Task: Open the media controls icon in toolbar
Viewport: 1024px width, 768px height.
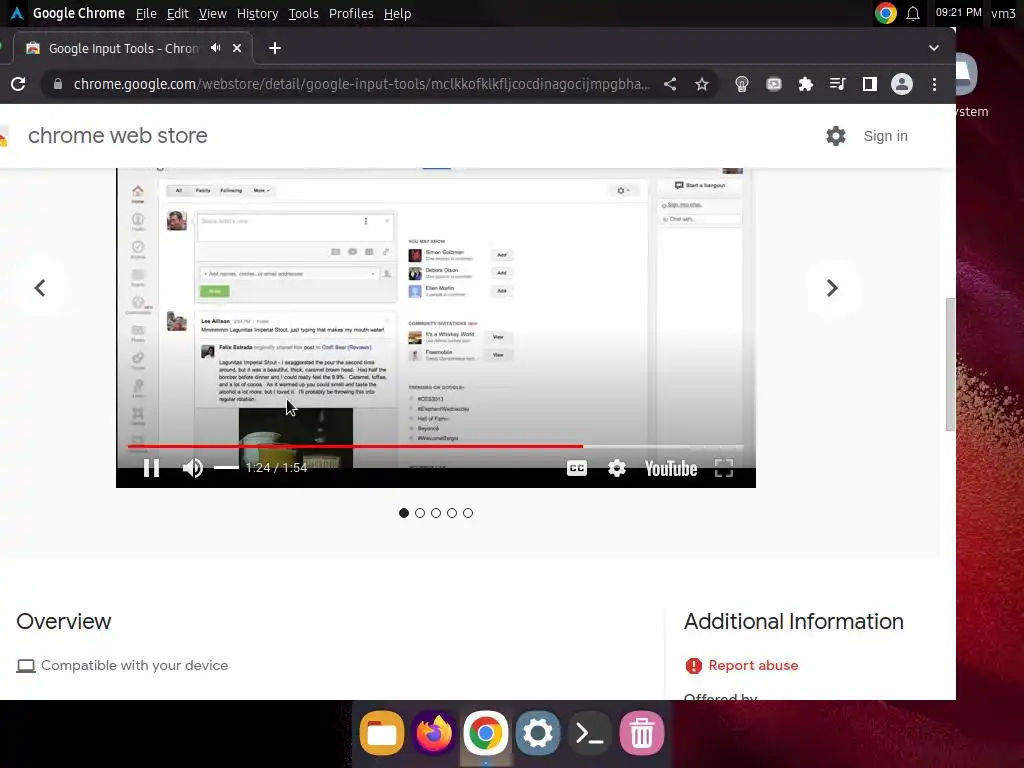Action: coord(837,84)
